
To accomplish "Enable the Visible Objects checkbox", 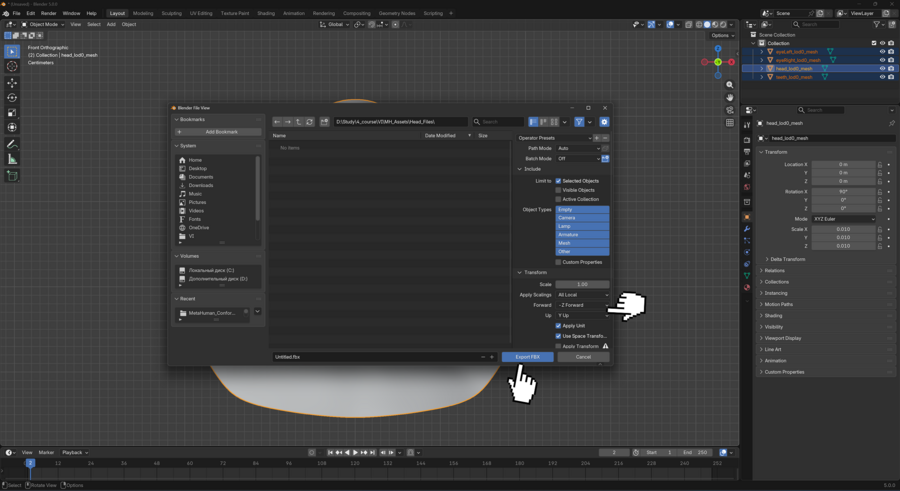I will point(559,190).
